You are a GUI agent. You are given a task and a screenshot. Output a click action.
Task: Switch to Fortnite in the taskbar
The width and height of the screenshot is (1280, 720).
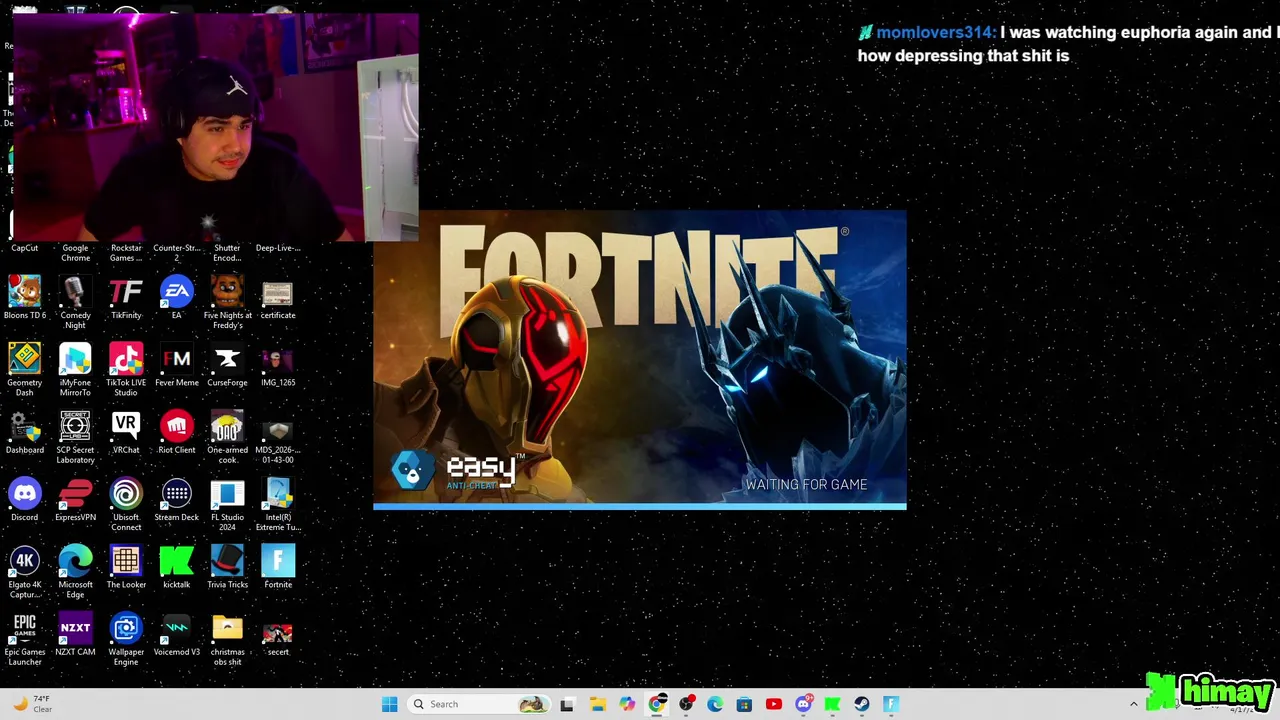[891, 704]
